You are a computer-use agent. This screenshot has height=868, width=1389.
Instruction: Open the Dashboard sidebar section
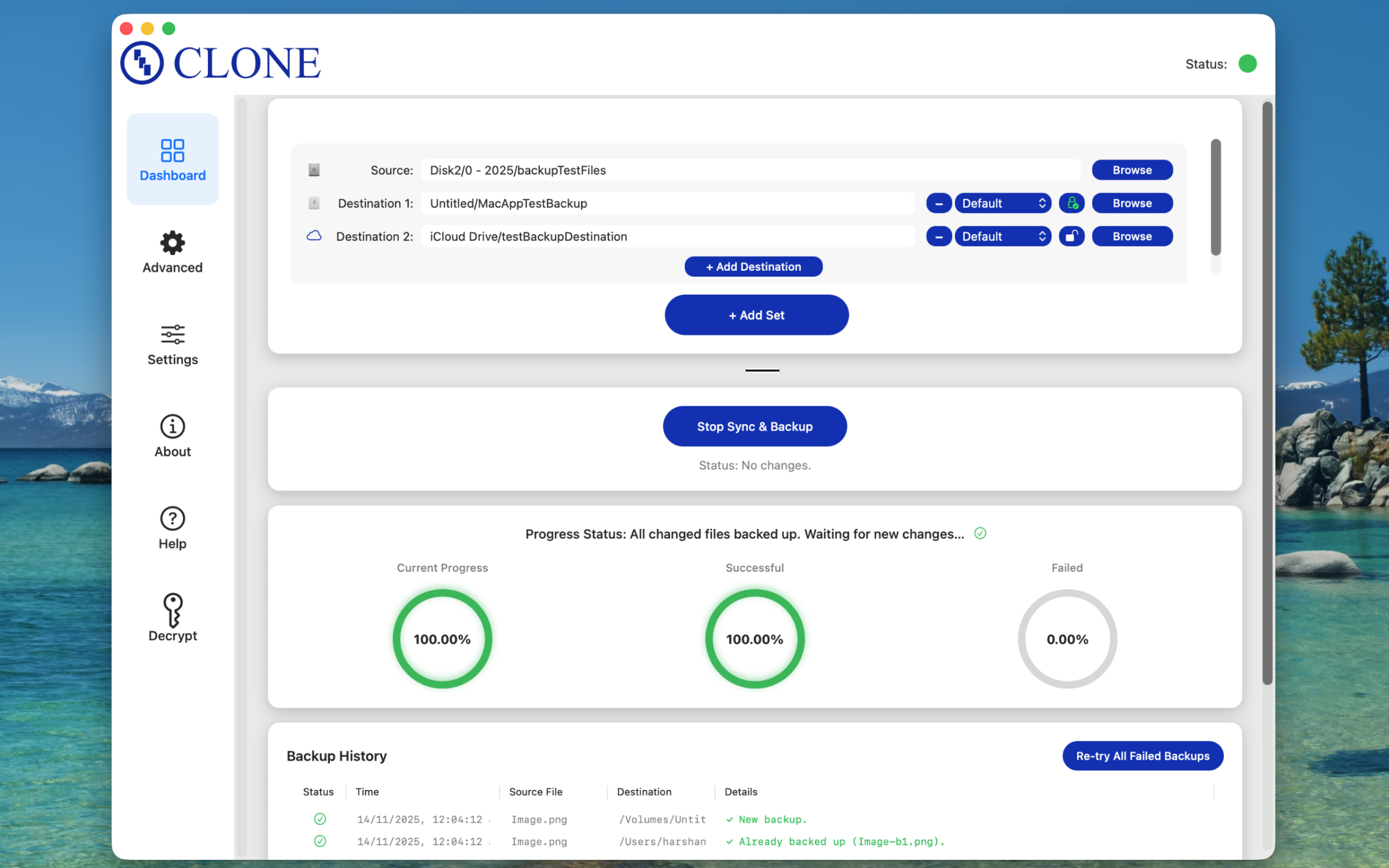[x=172, y=160]
